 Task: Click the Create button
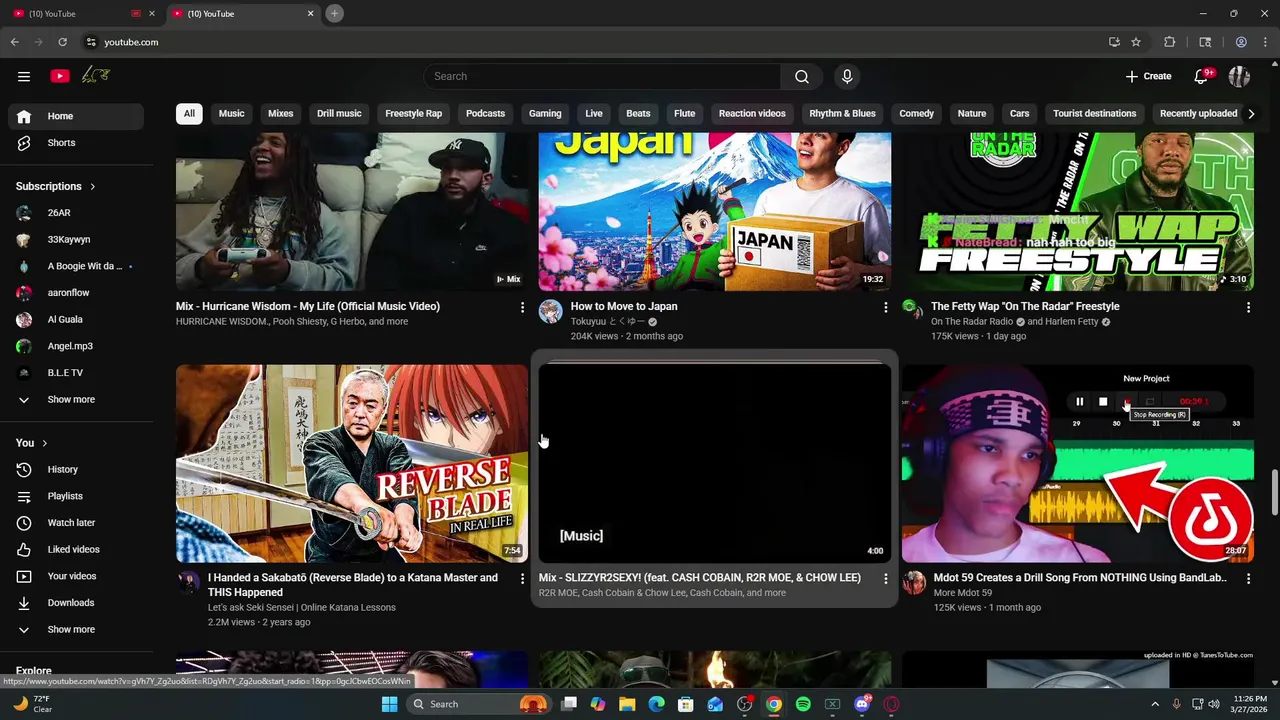point(1148,76)
